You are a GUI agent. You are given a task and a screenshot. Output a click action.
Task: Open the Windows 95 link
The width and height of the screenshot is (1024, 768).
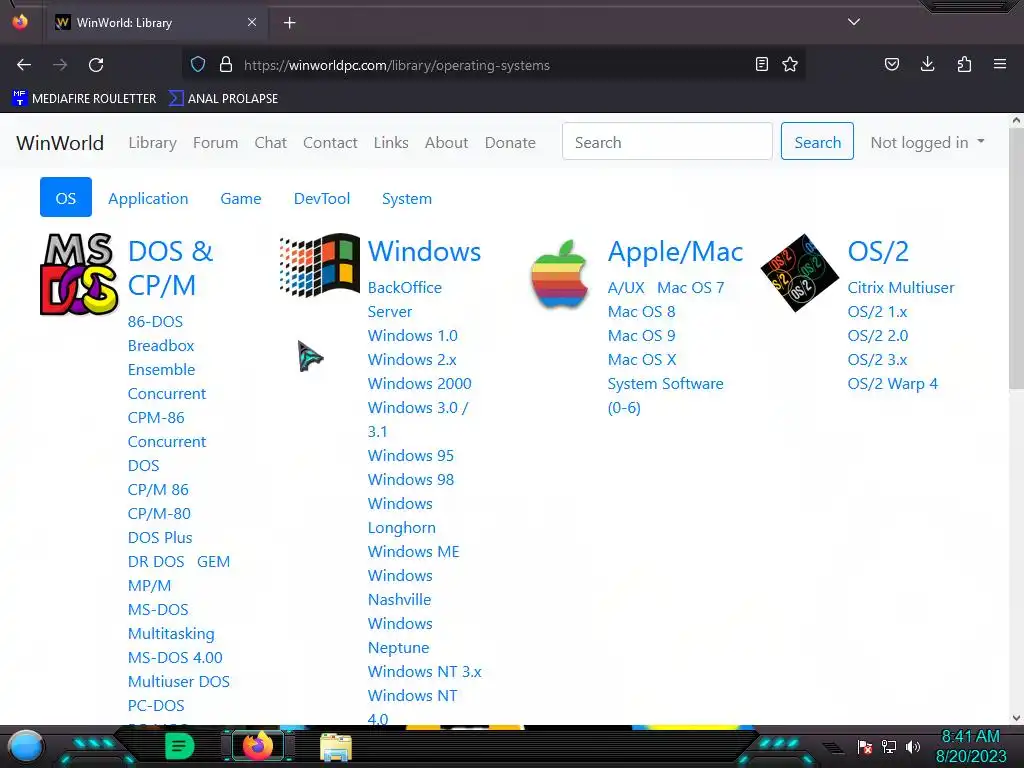tap(411, 455)
